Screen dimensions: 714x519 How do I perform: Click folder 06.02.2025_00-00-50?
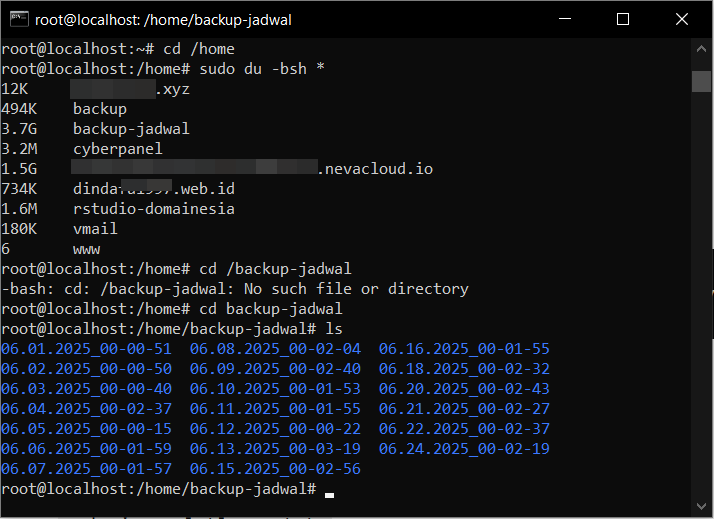coord(87,369)
